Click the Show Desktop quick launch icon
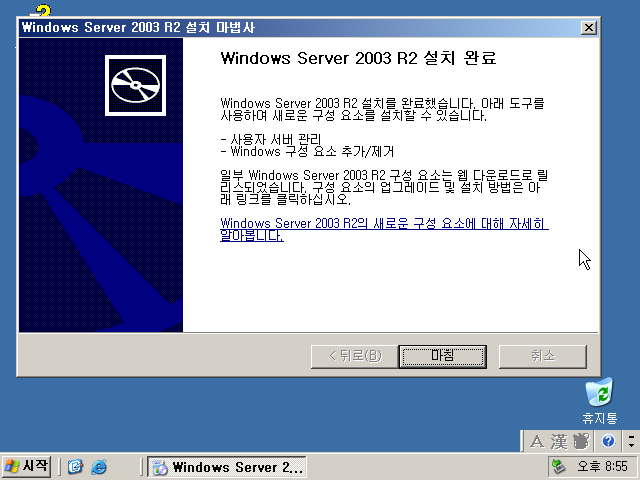The width and height of the screenshot is (640, 480). click(x=76, y=467)
